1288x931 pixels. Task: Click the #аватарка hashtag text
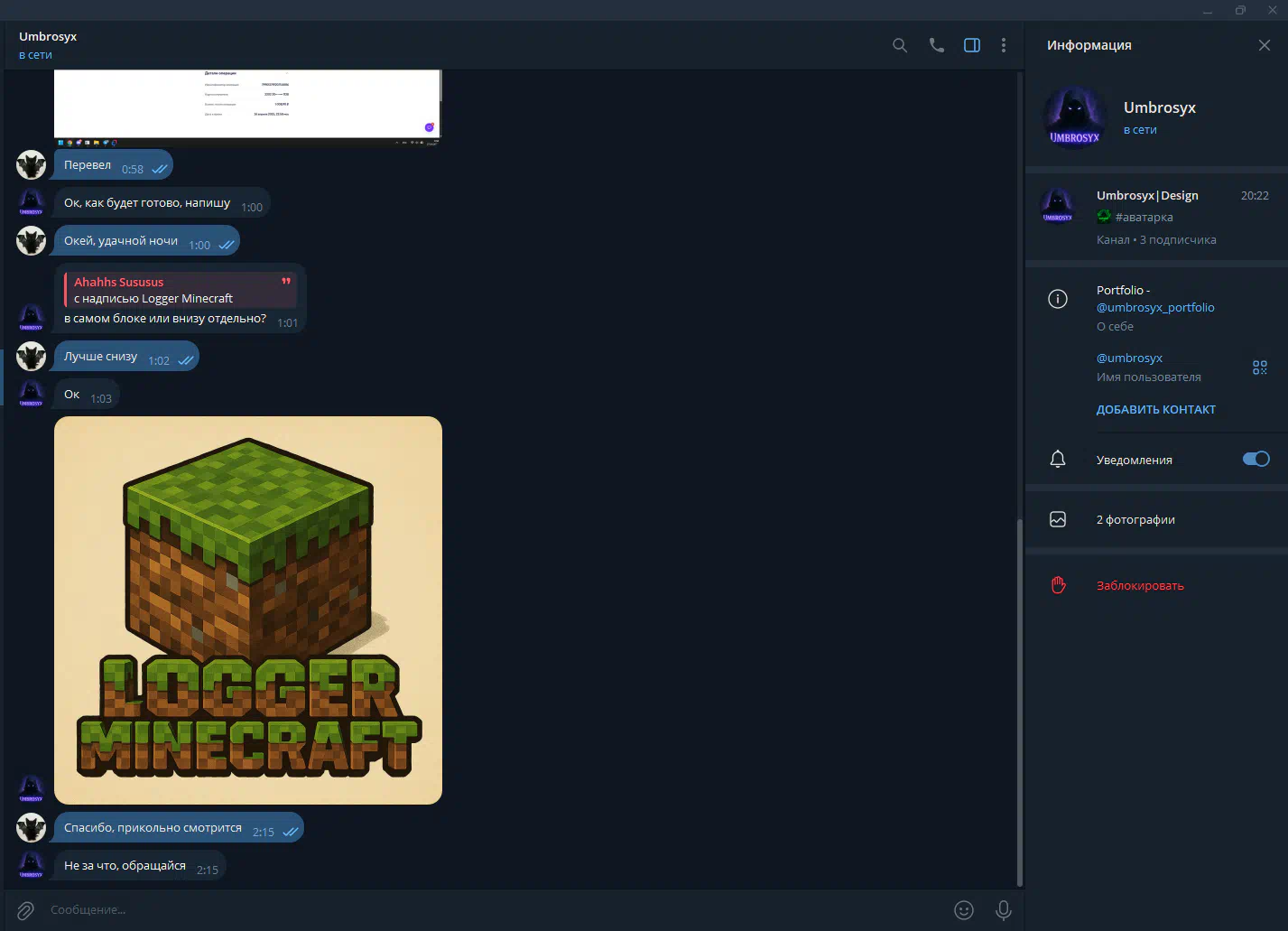coord(1144,217)
